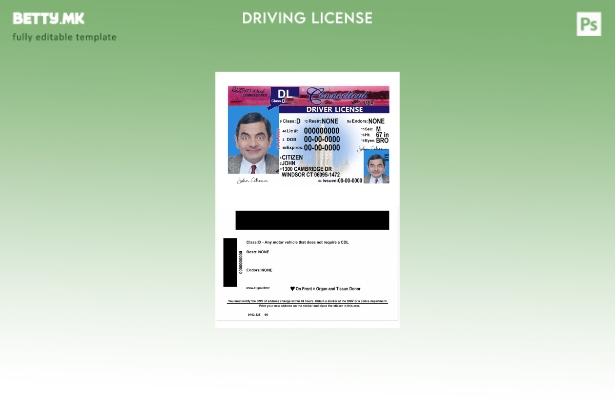
Task: Click the expiration date field
Action: [x=321, y=148]
